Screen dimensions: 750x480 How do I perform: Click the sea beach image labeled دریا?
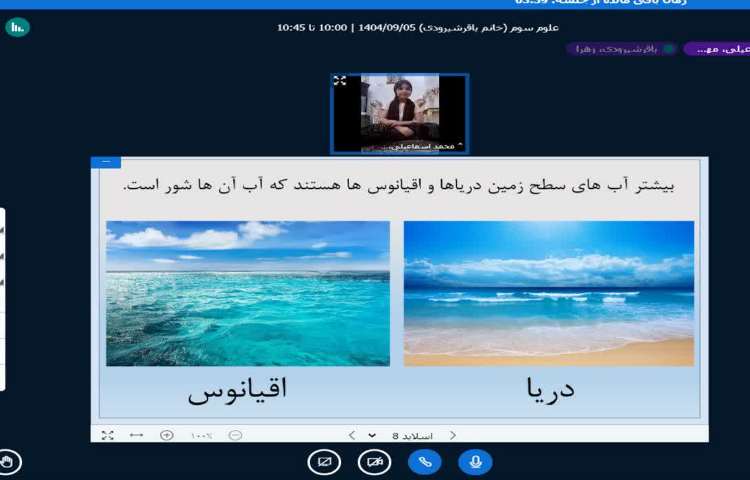point(549,293)
